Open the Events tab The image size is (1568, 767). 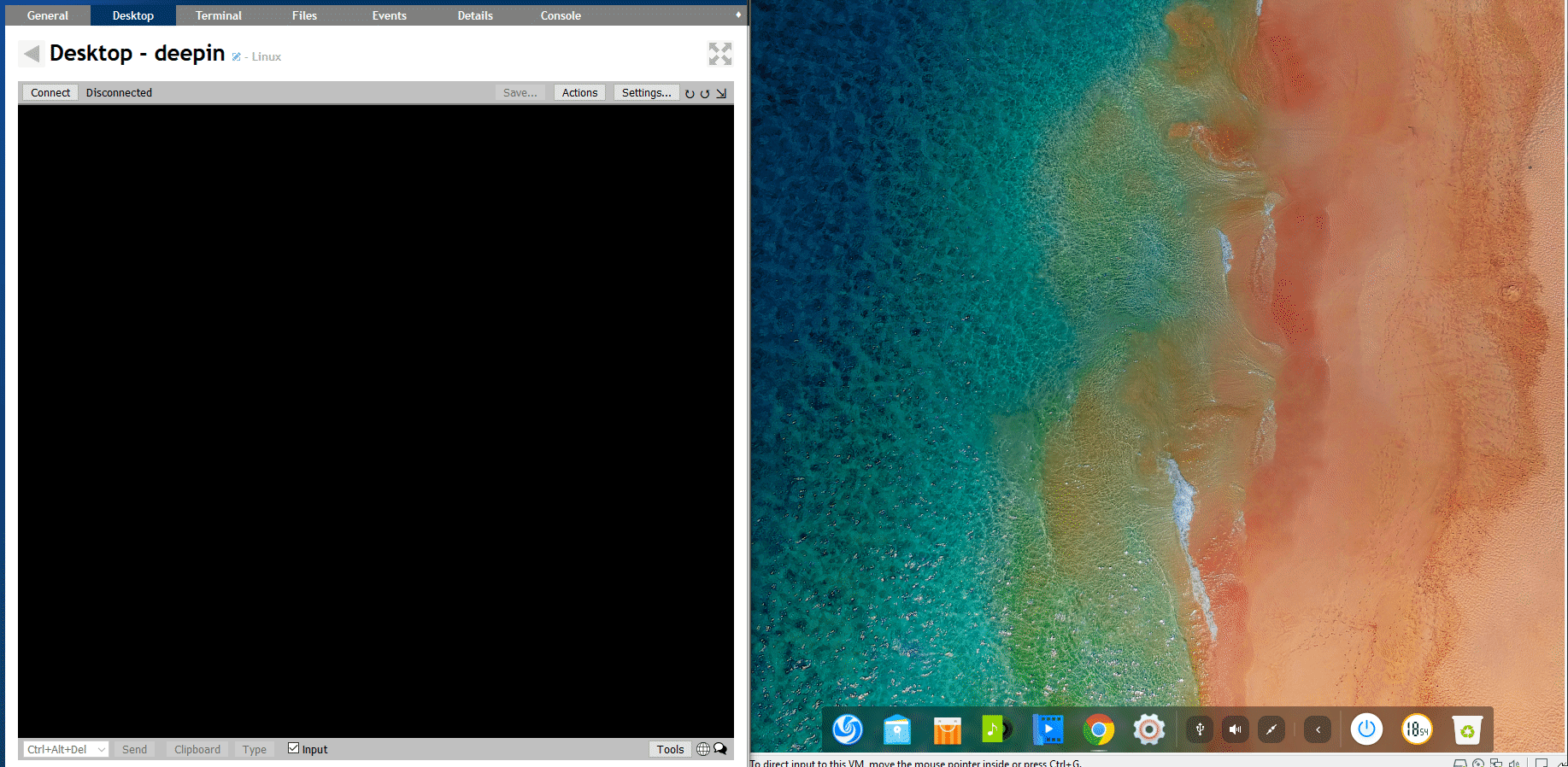pos(390,15)
